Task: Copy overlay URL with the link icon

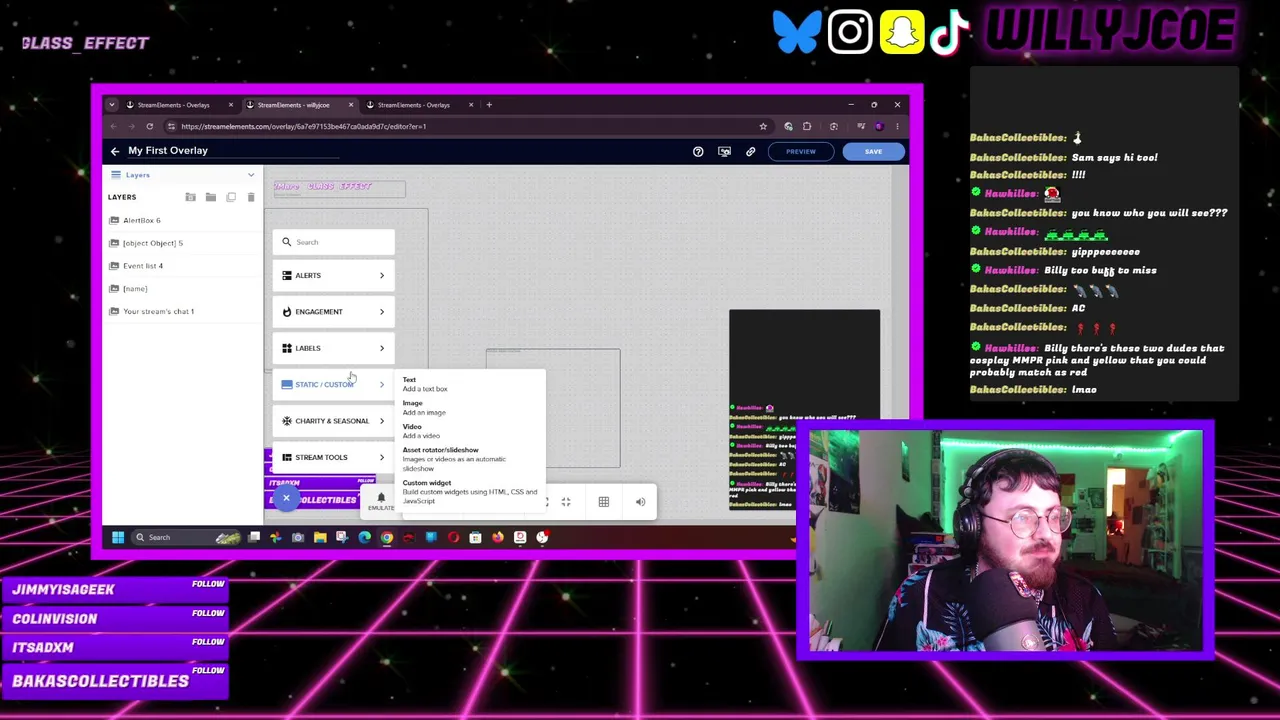Action: coord(750,152)
